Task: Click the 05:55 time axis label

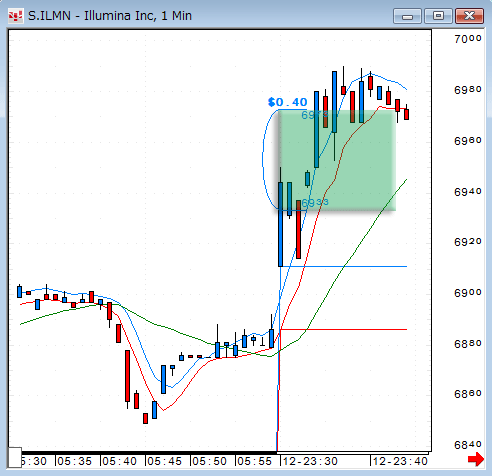Action: pos(255,461)
